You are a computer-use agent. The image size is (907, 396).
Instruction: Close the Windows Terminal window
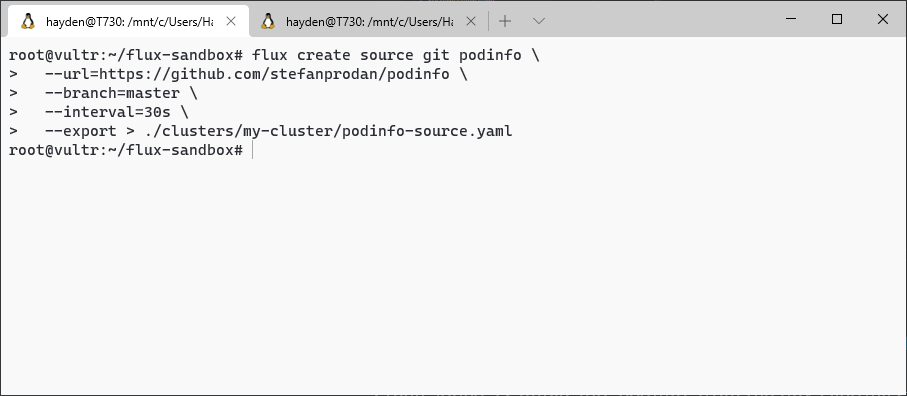pos(883,19)
